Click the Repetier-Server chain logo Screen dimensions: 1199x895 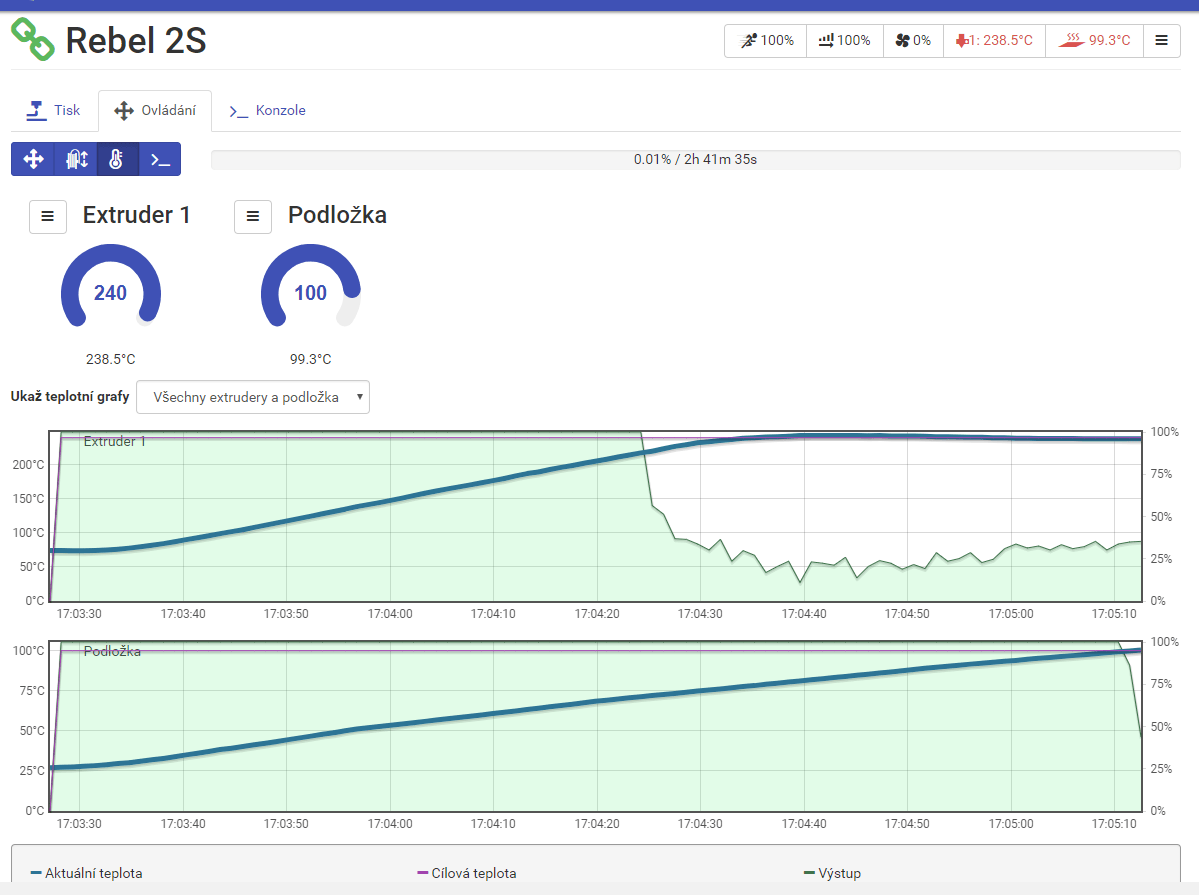click(x=32, y=39)
